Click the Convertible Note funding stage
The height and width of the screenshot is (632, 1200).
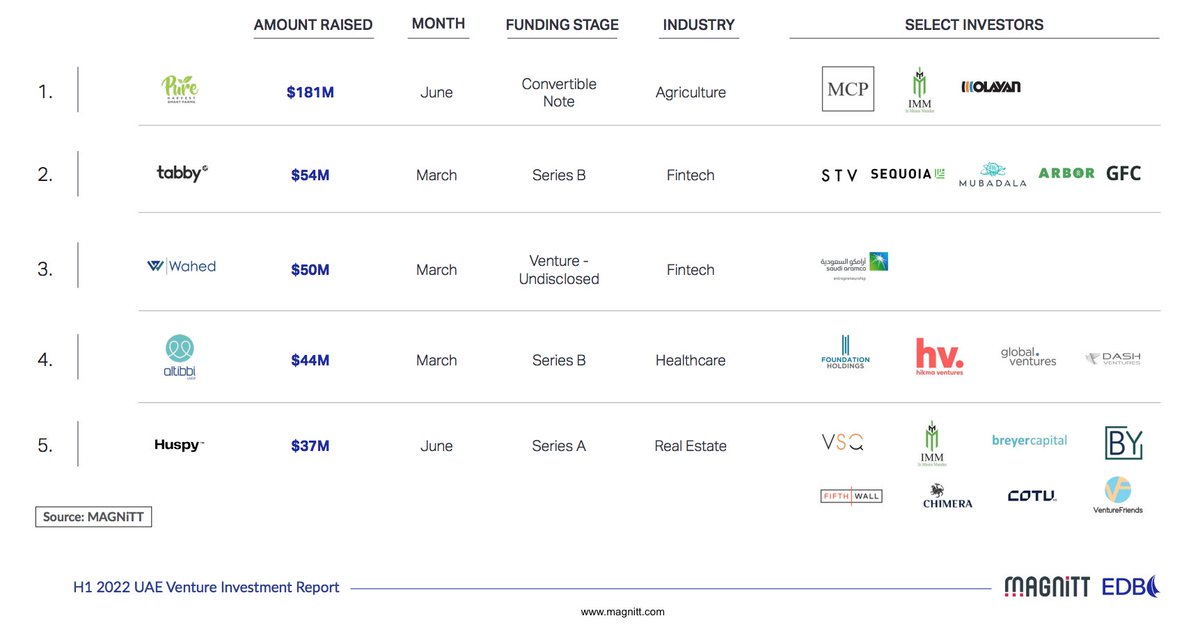(x=559, y=92)
